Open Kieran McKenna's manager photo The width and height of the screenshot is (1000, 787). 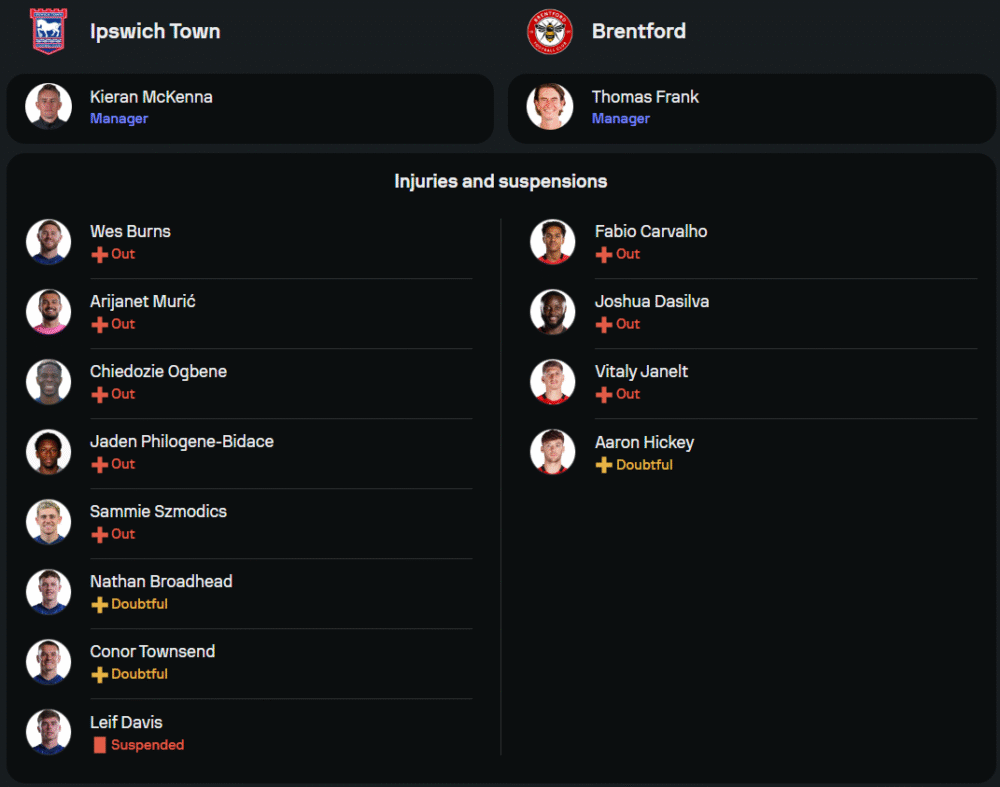[48, 107]
